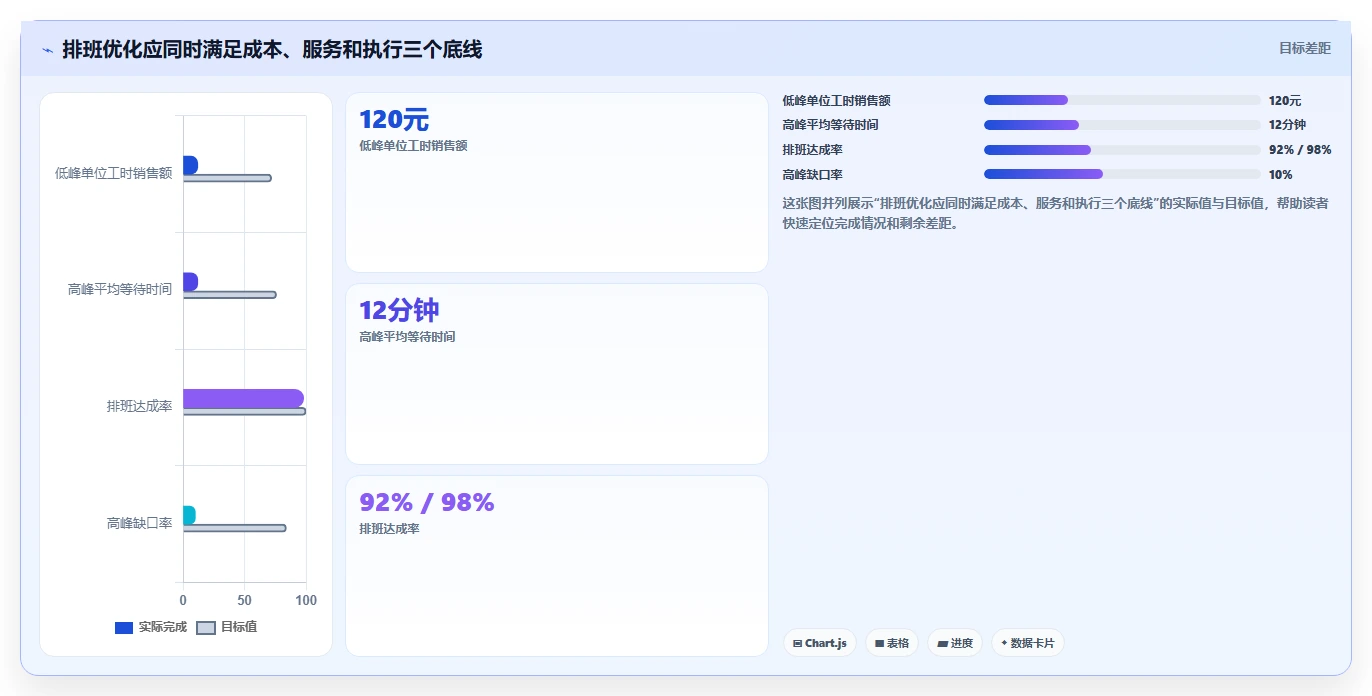Click the x-axis tick label 0
This screenshot has width=1372, height=696.
tap(183, 600)
